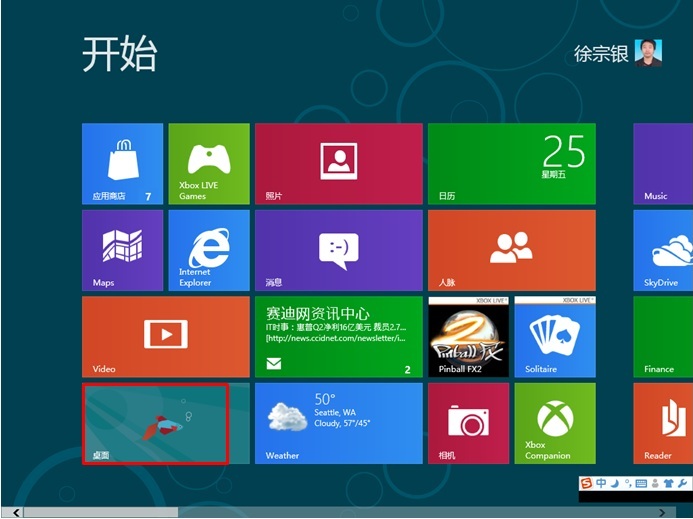
Task: Open the 桌面 Desktop tile with fish
Action: pos(166,424)
